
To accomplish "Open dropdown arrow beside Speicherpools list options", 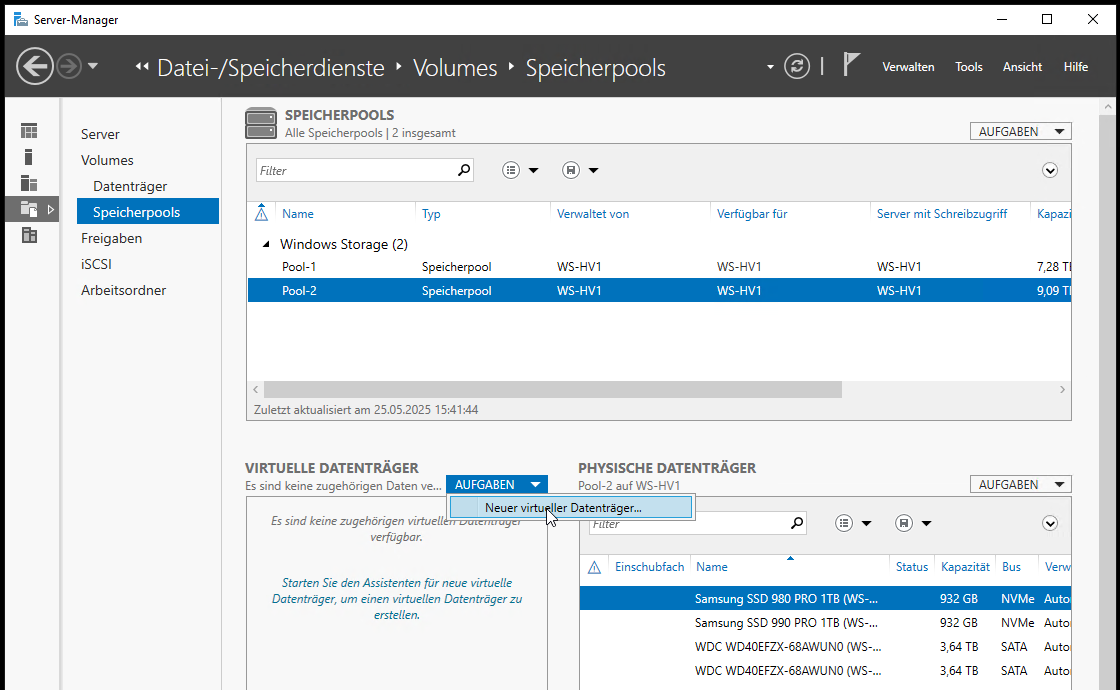I will [534, 171].
